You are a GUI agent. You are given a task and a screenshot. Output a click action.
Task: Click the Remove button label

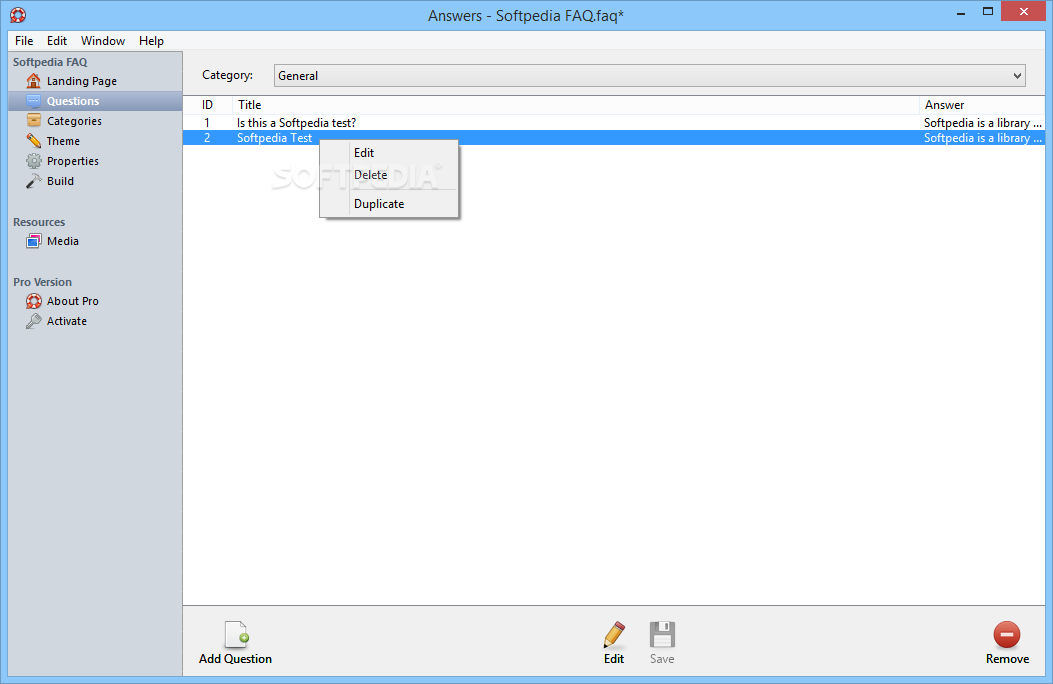1007,659
